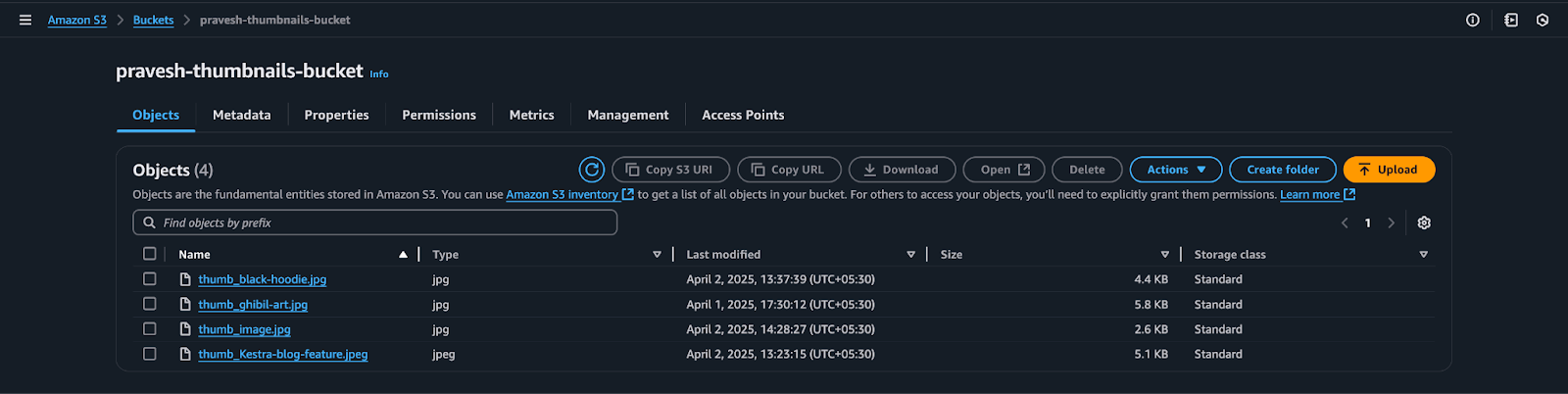
Task: Click the info circle icon in header
Action: (x=1472, y=20)
